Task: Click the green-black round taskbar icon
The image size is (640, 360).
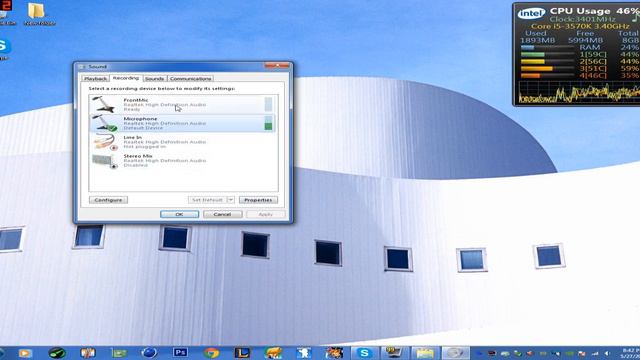Action: tap(57, 353)
